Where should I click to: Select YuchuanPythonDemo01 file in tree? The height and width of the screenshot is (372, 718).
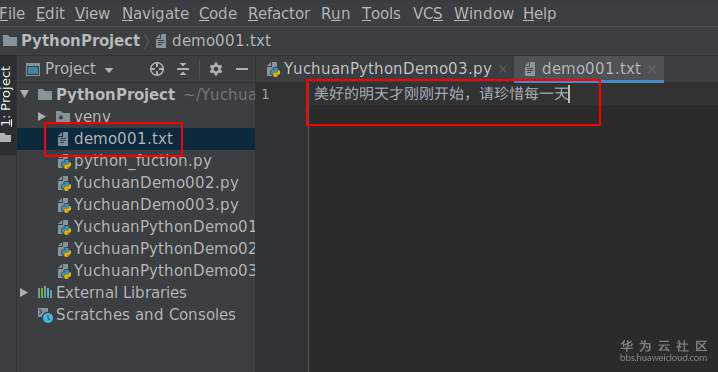point(164,226)
